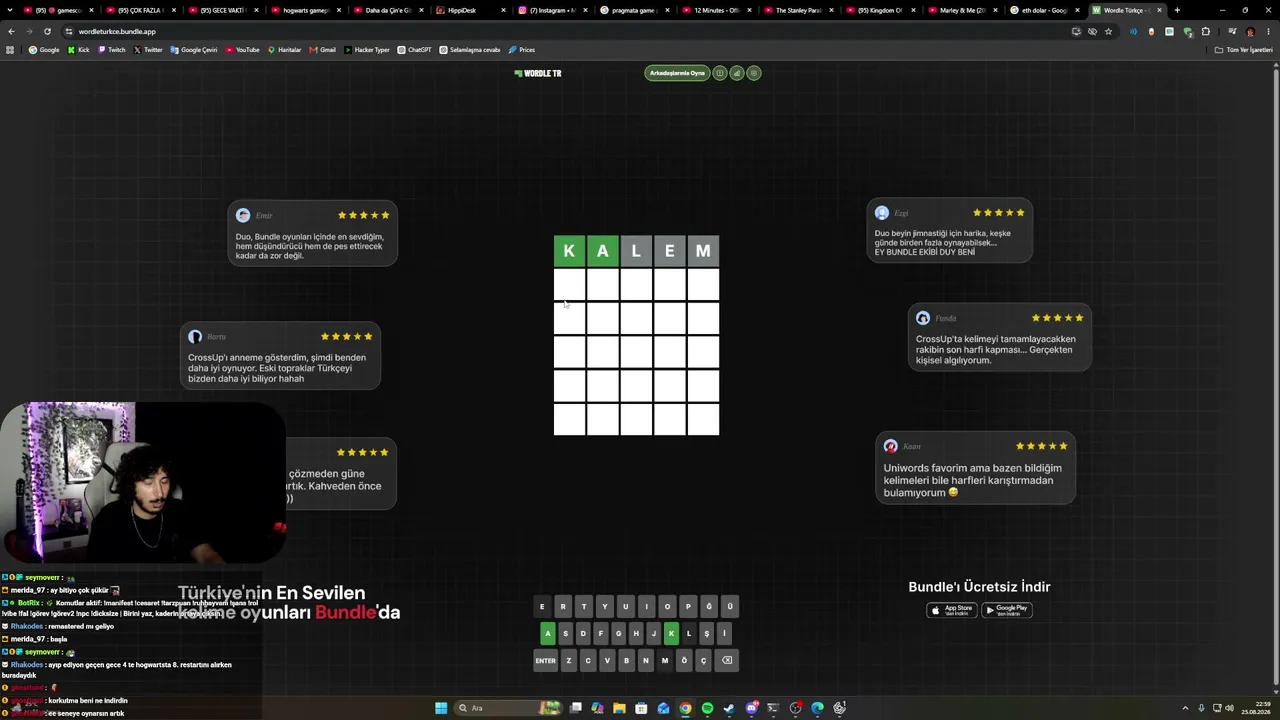Switch to the HippiDesk tab

tap(472, 10)
